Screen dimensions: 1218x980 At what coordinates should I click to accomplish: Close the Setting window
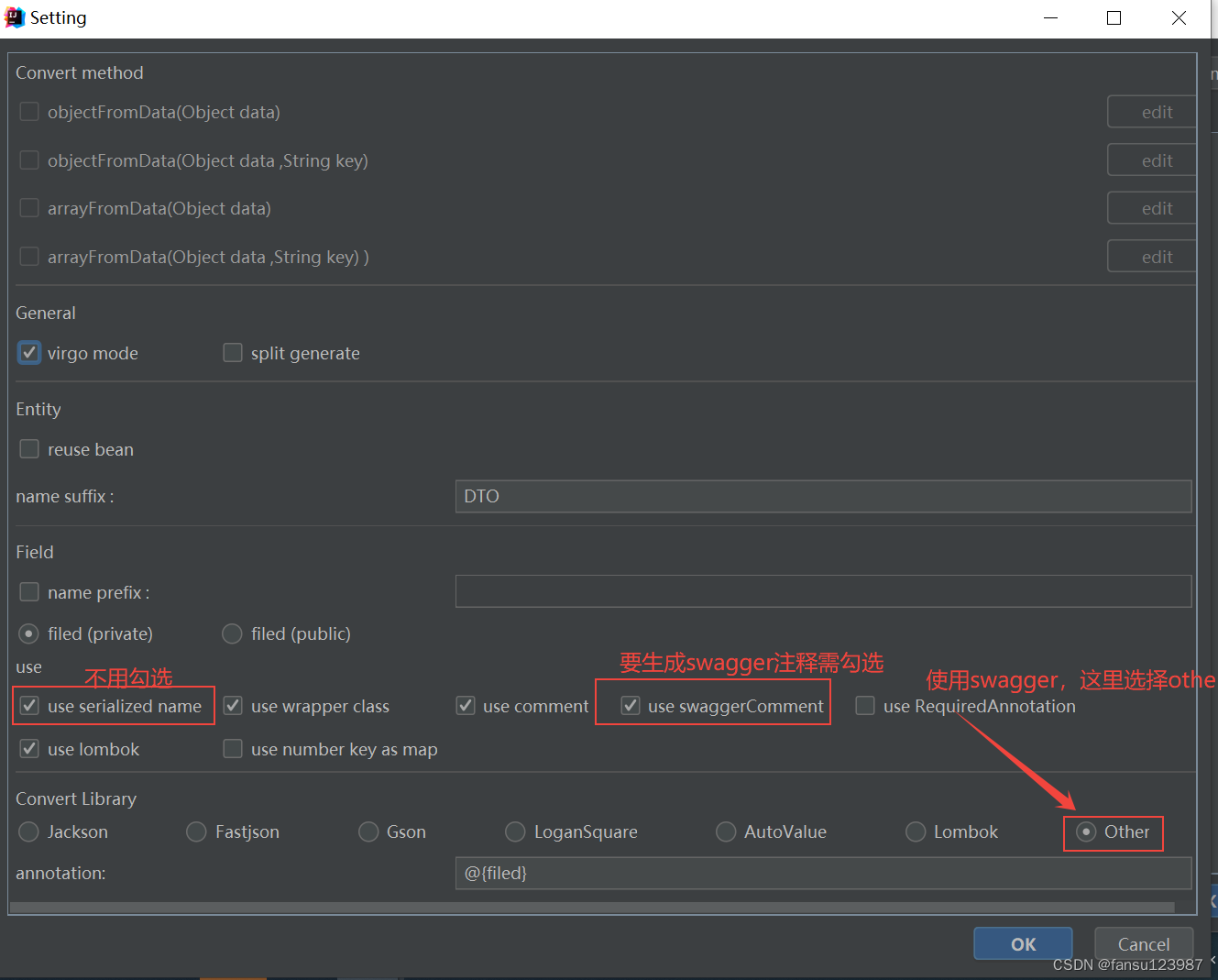(1180, 18)
